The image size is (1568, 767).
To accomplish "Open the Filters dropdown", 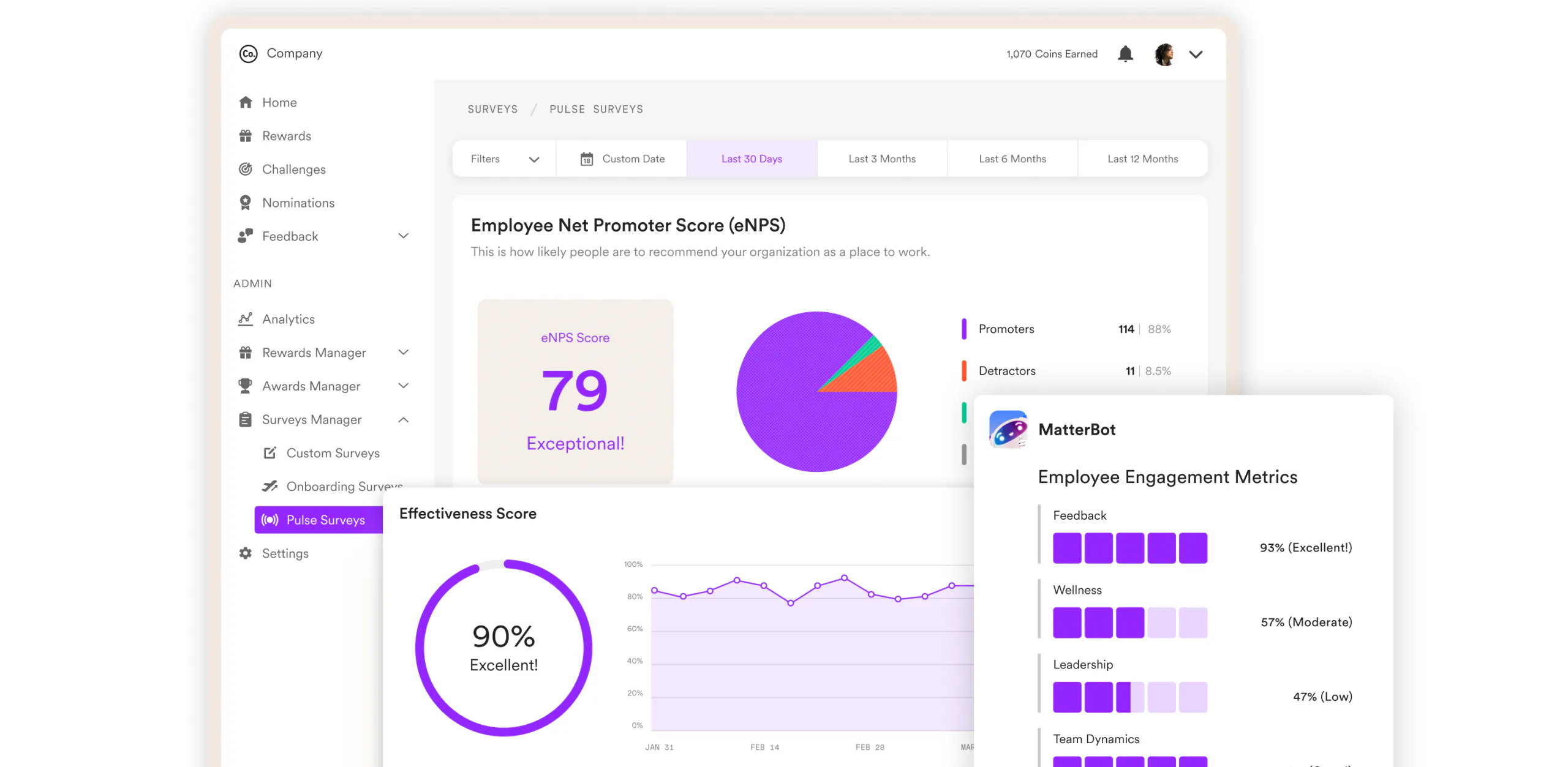I will (505, 159).
